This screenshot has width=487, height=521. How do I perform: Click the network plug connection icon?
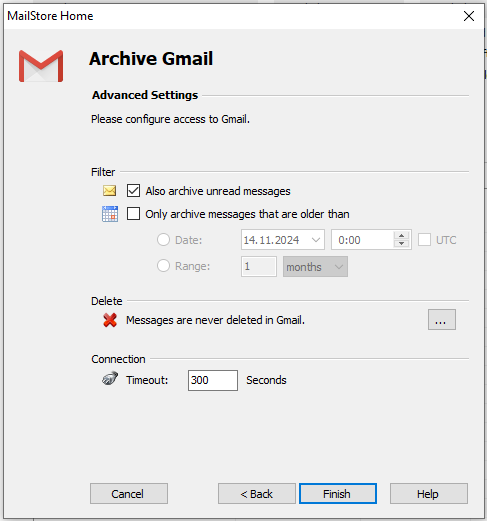(x=110, y=379)
